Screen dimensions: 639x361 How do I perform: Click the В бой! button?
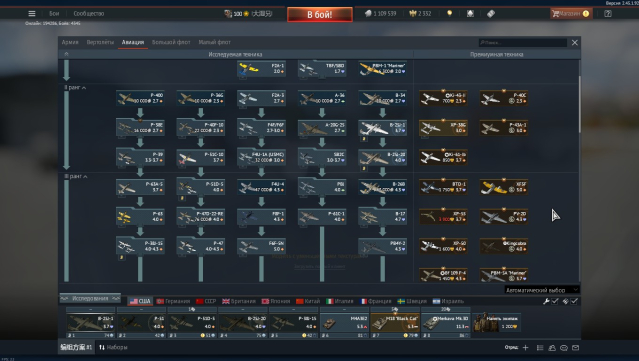[320, 15]
